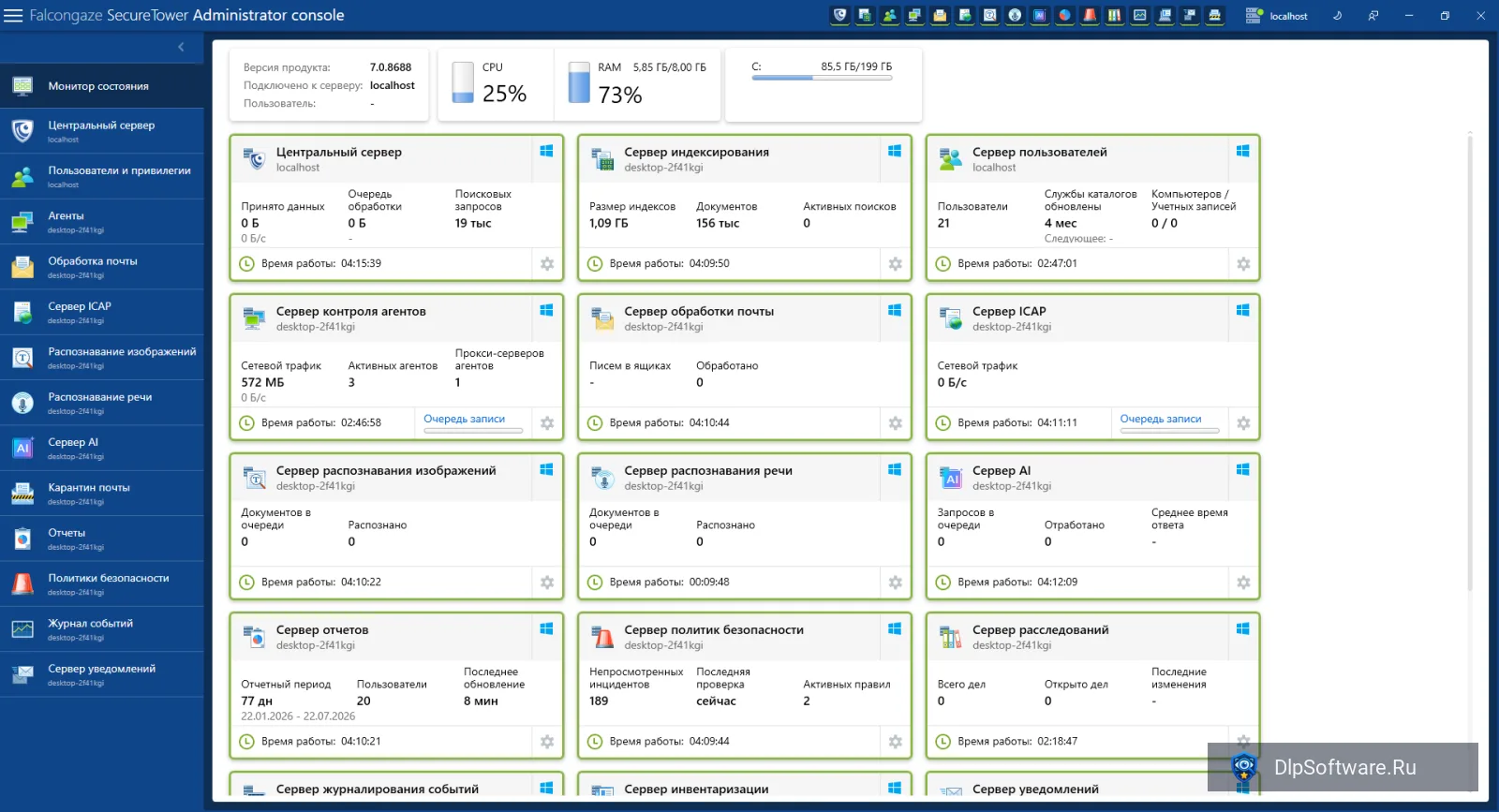Screen dimensions: 1499x812
Task: Click the localhost server connection indicator
Action: [1276, 16]
